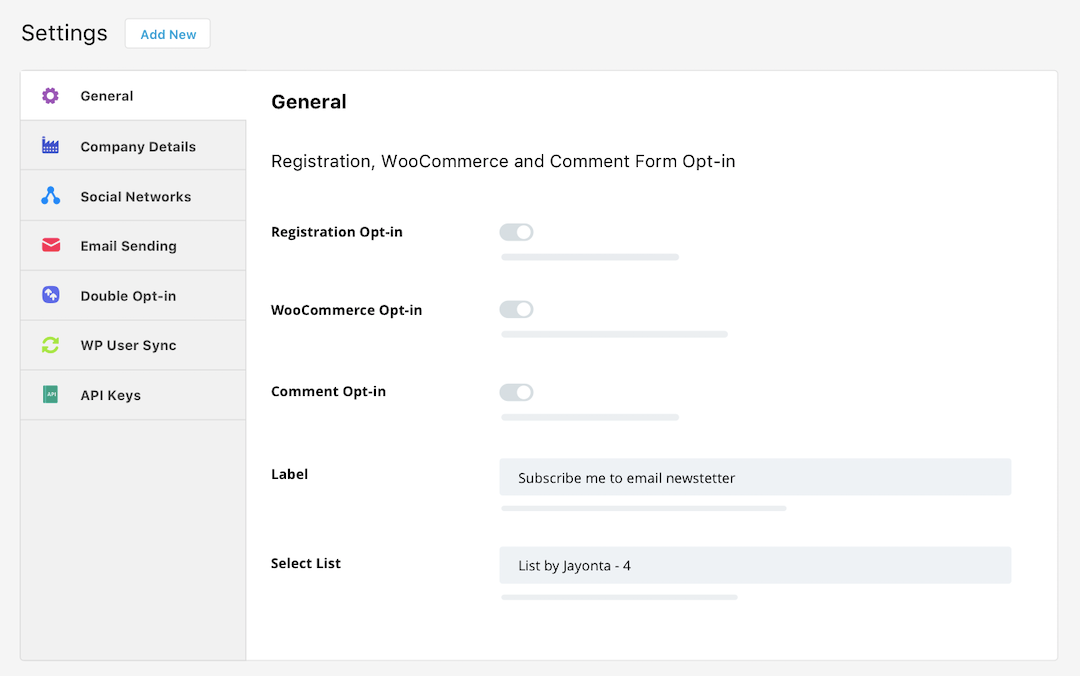Screen dimensions: 1080x676
Task: Go to the Social Networks tab
Action: point(136,197)
